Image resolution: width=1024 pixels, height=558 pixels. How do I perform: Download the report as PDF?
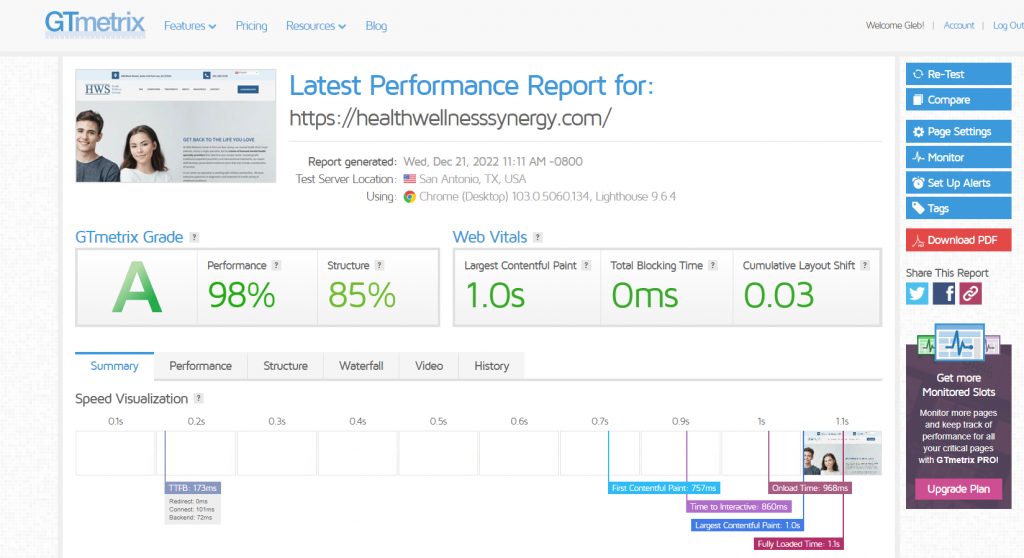coord(958,240)
